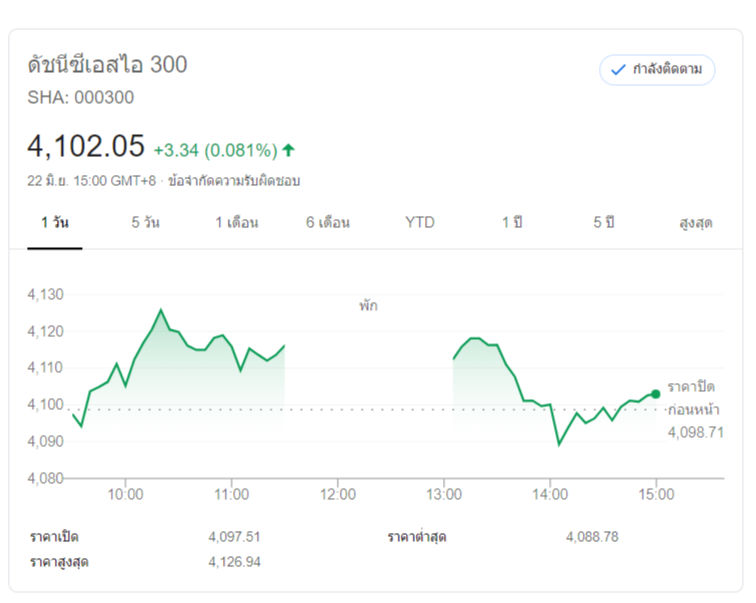Viewport: 756px width, 603px height.
Task: Switch to the 1 ปี tab
Action: coord(512,222)
